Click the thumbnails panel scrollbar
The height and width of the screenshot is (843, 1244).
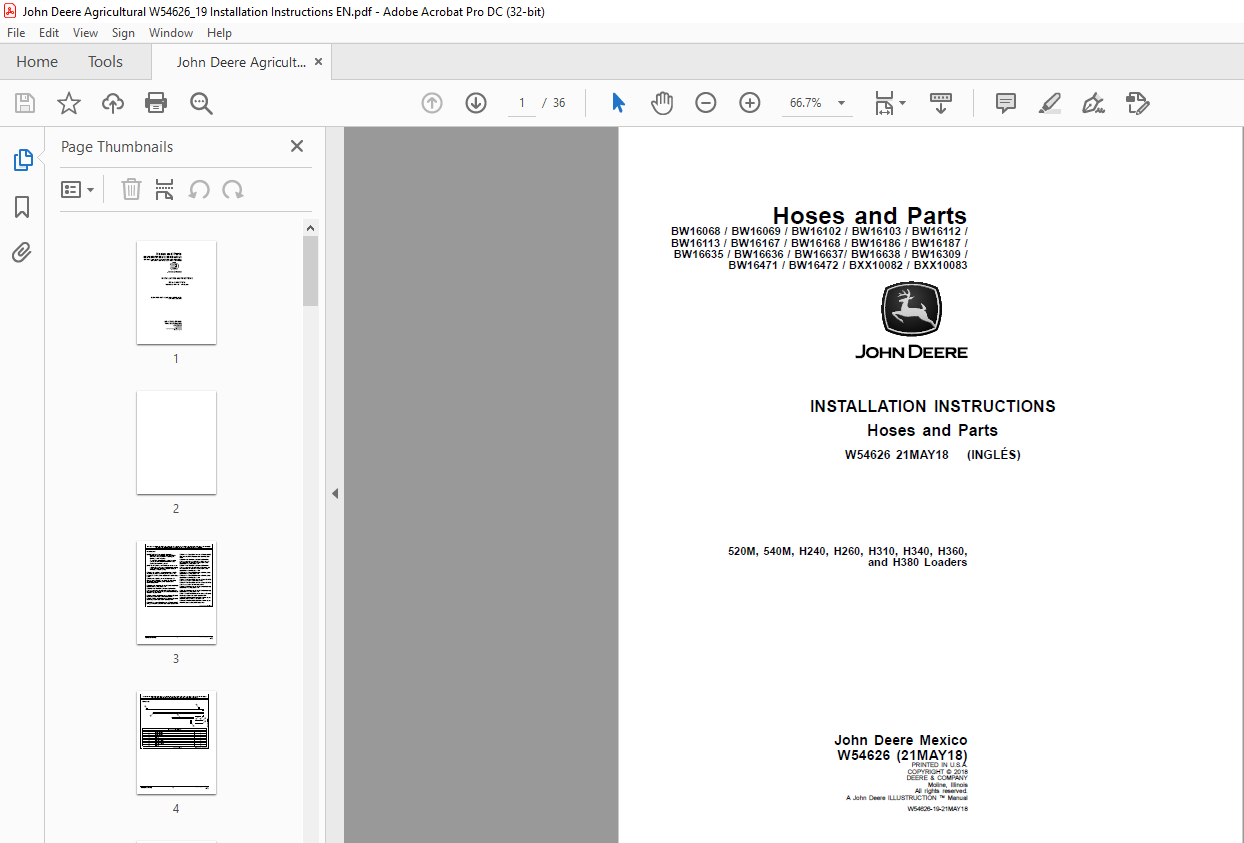tap(311, 270)
